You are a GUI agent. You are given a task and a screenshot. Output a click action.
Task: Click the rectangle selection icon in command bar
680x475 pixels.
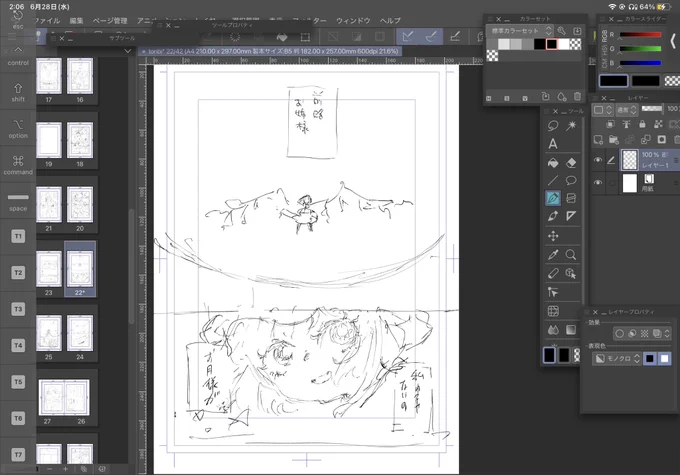(x=305, y=37)
